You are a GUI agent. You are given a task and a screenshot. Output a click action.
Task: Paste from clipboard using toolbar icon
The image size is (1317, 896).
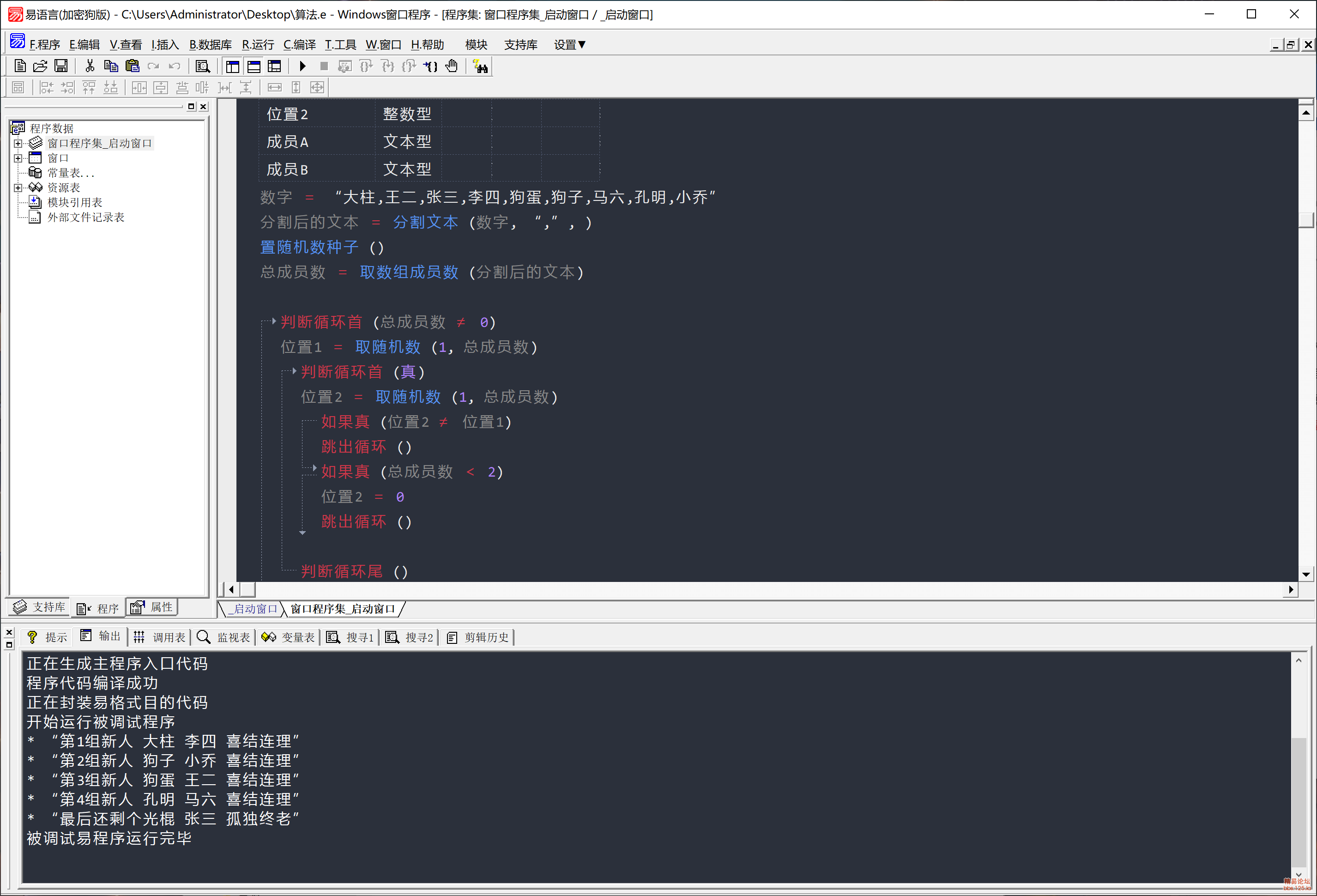[132, 67]
